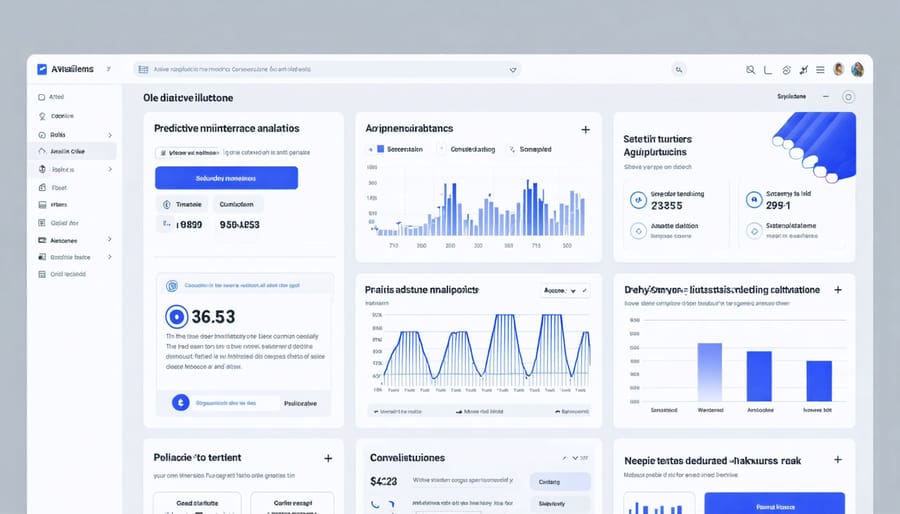Screen dimensions: 900x514
Task: Click the top address search field
Action: pyautogui.click(x=320, y=70)
